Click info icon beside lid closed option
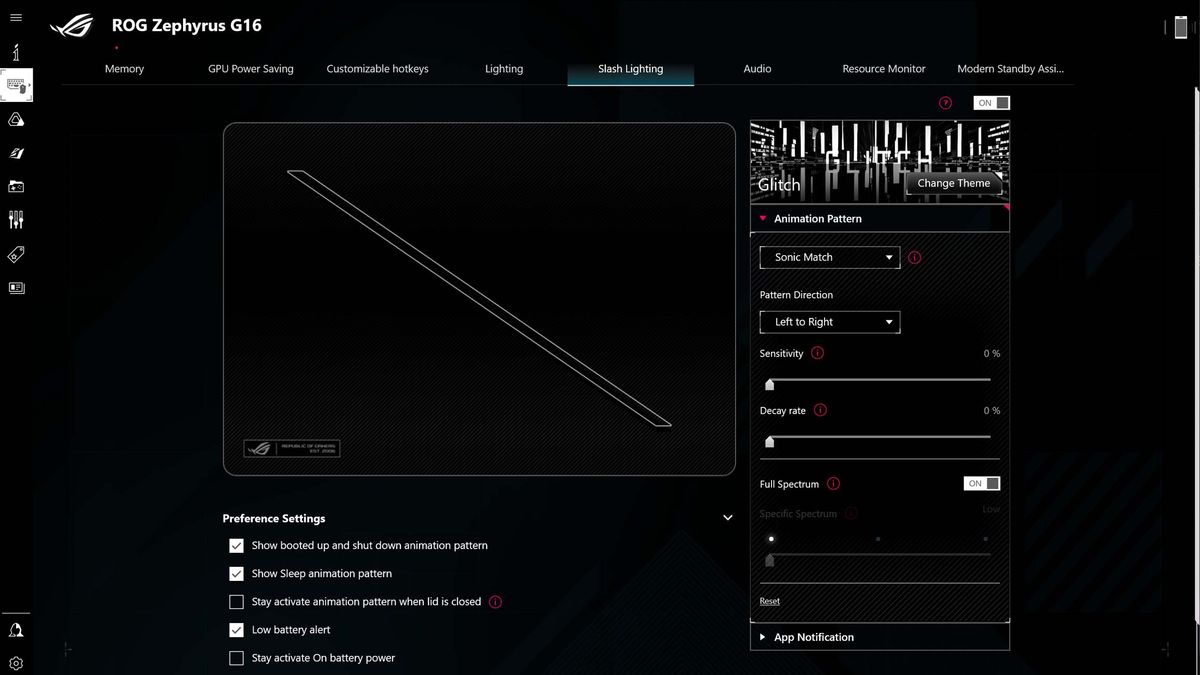Viewport: 1200px width, 675px height. coord(495,602)
